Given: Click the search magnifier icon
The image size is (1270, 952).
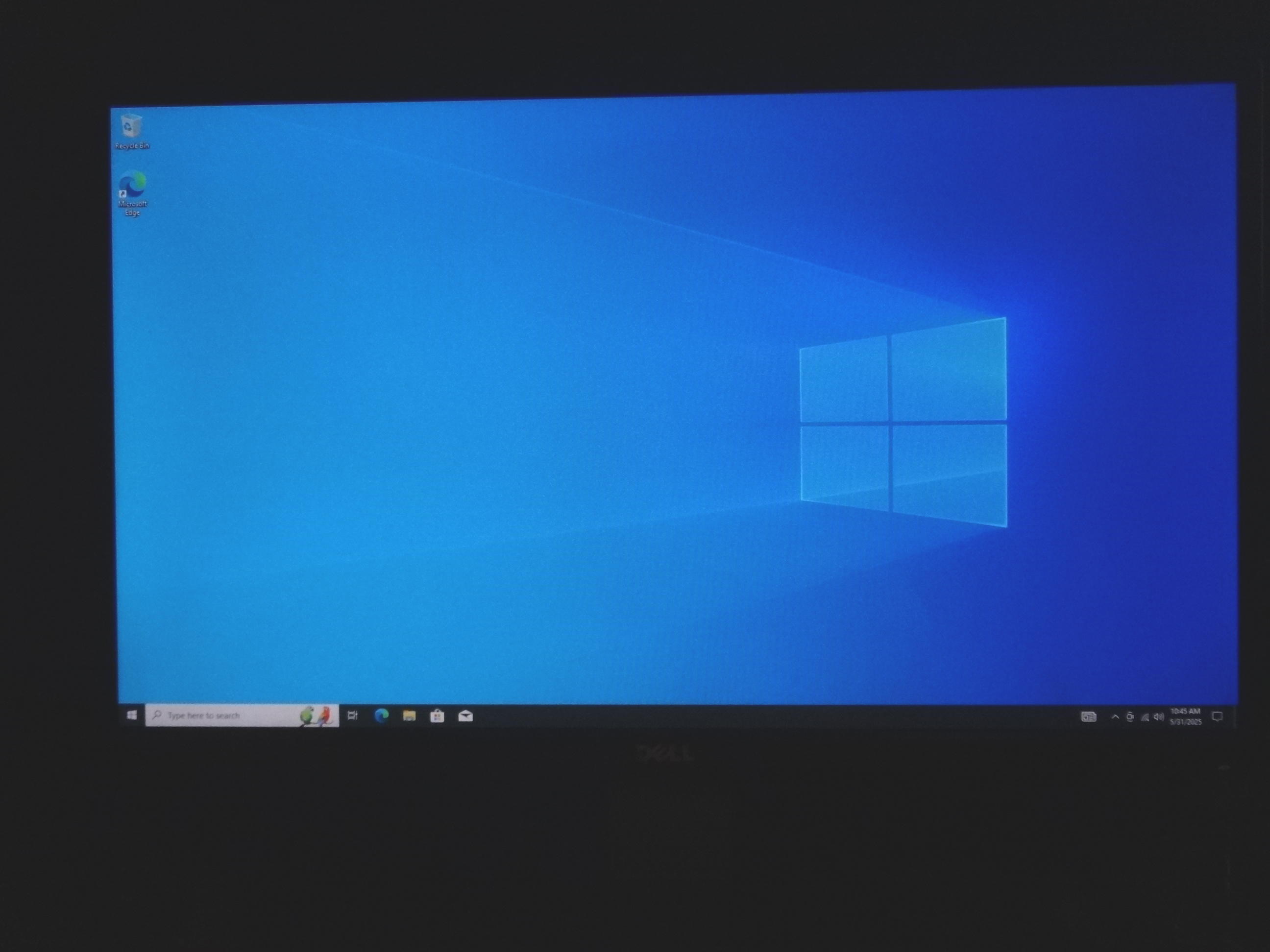Looking at the screenshot, I should click(x=156, y=715).
